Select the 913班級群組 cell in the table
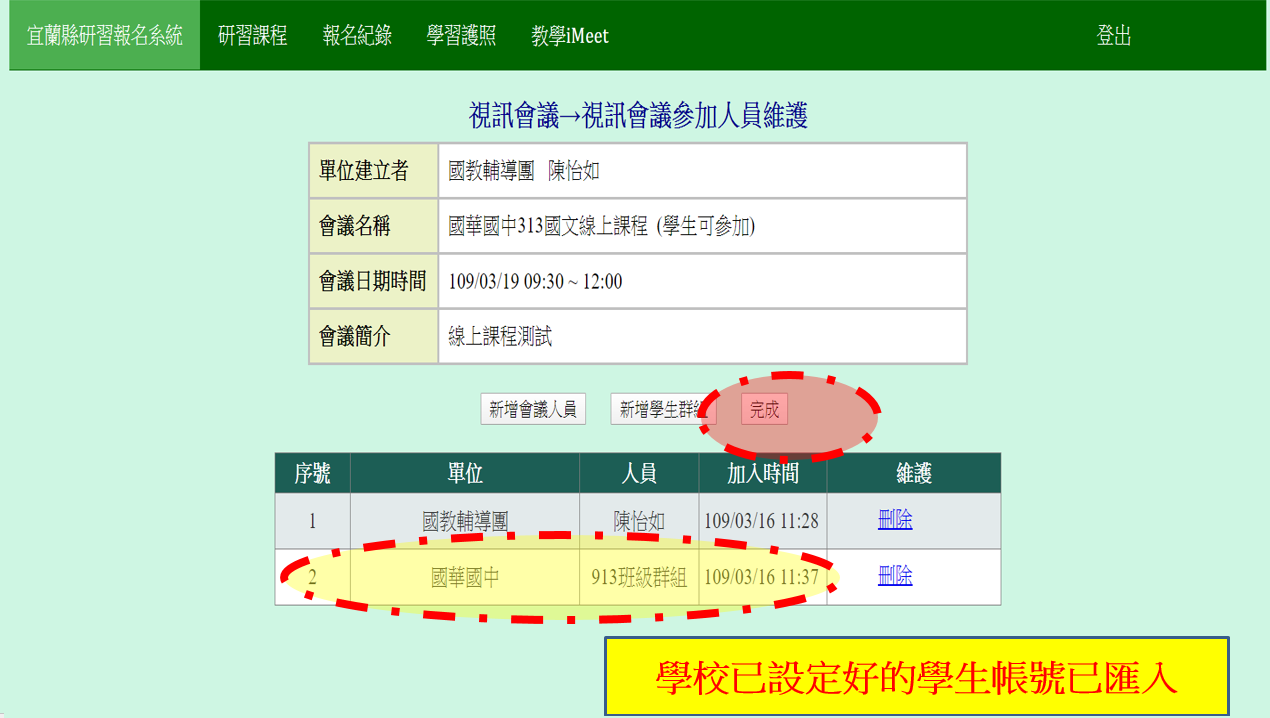 (639, 577)
